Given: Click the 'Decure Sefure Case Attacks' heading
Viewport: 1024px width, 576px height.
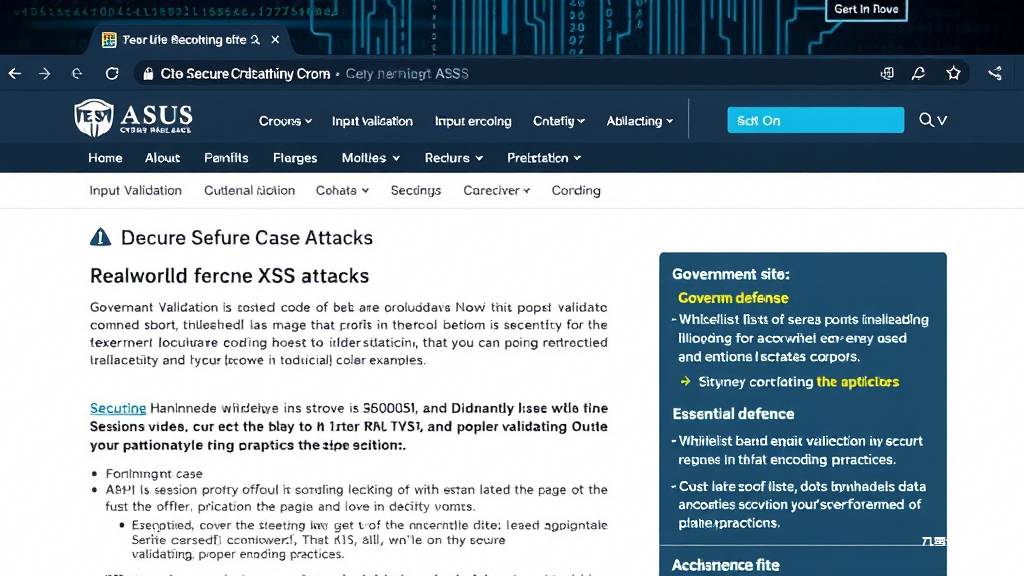Looking at the screenshot, I should [x=247, y=238].
